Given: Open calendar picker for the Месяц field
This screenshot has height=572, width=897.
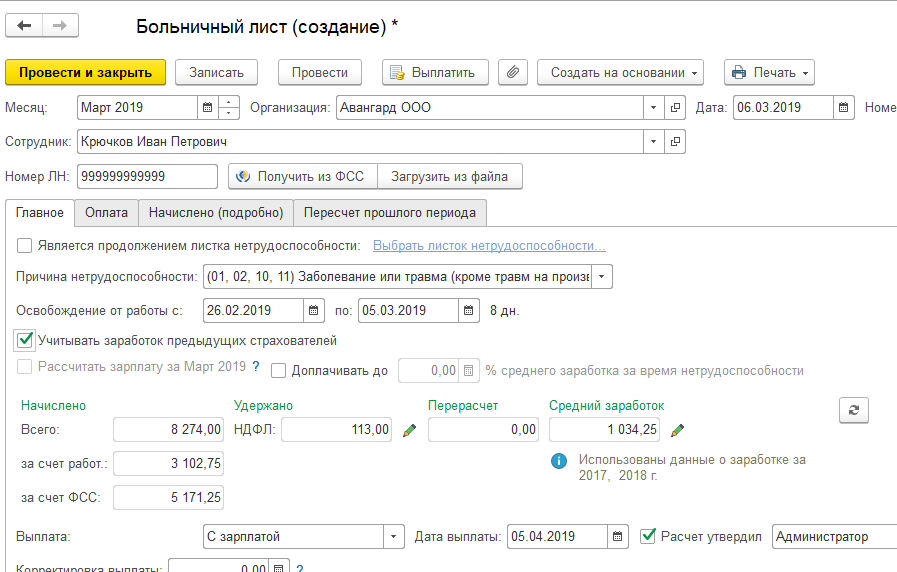Looking at the screenshot, I should click(x=208, y=107).
